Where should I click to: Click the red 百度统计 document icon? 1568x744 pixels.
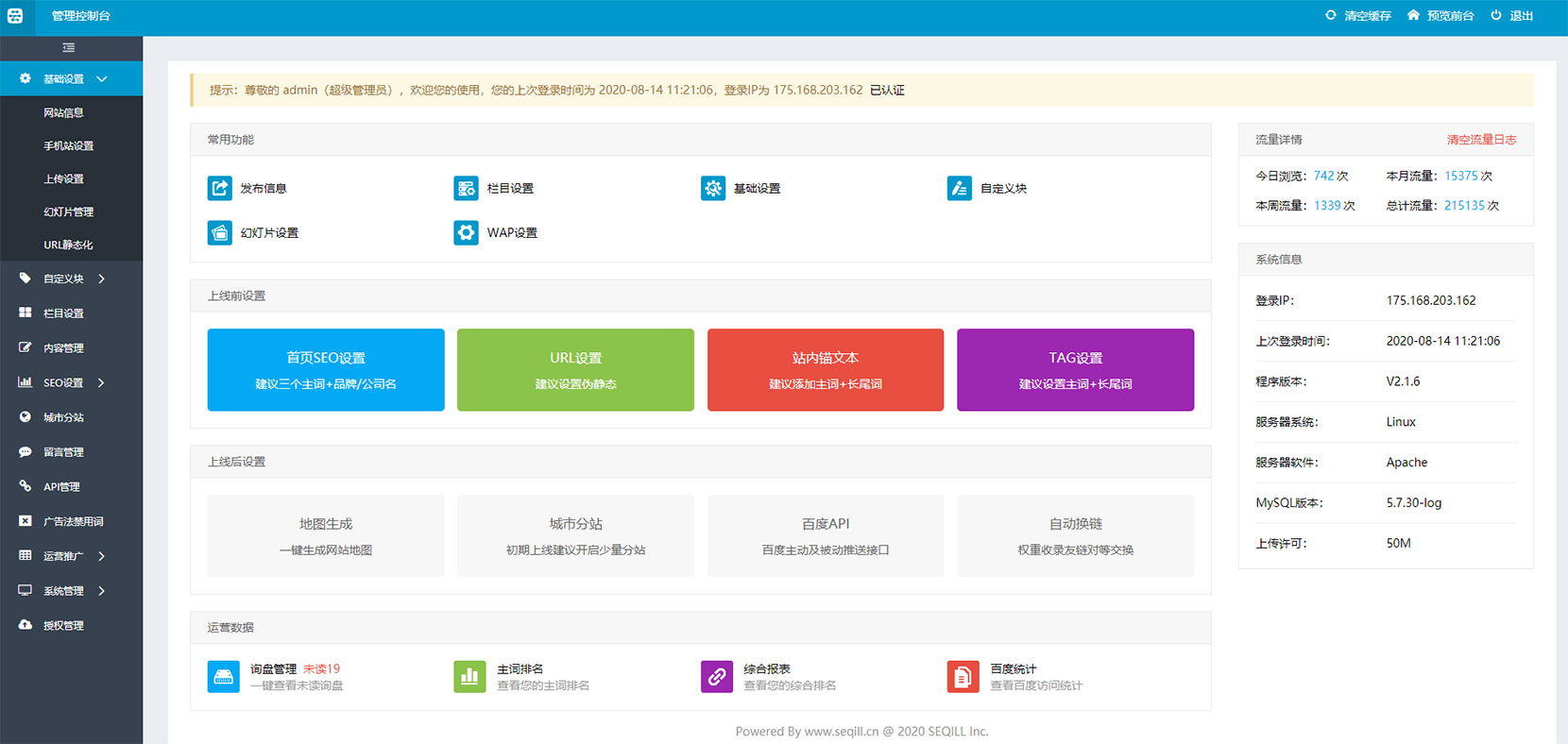point(963,676)
